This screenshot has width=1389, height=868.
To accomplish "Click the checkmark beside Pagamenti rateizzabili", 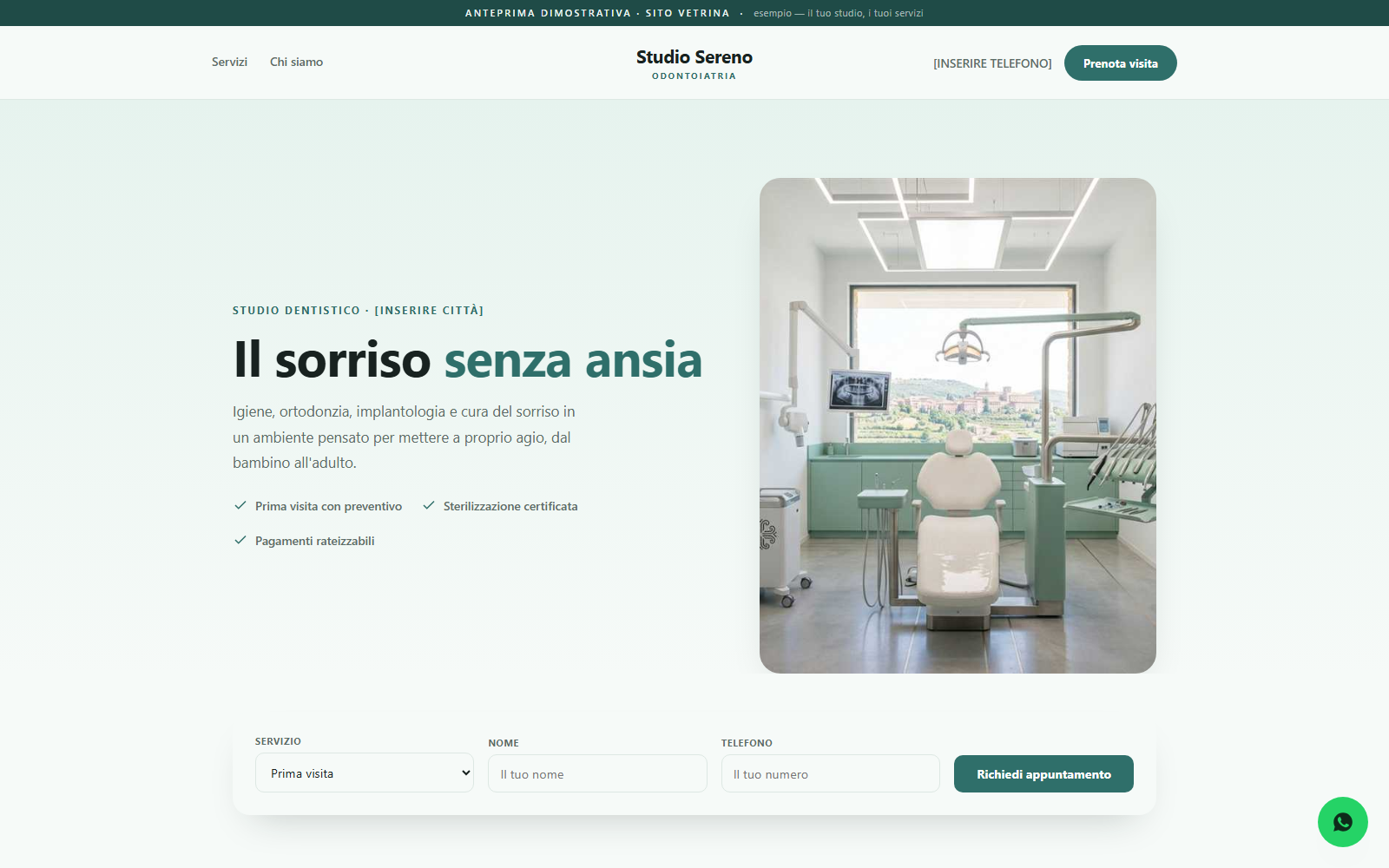I will (x=240, y=540).
